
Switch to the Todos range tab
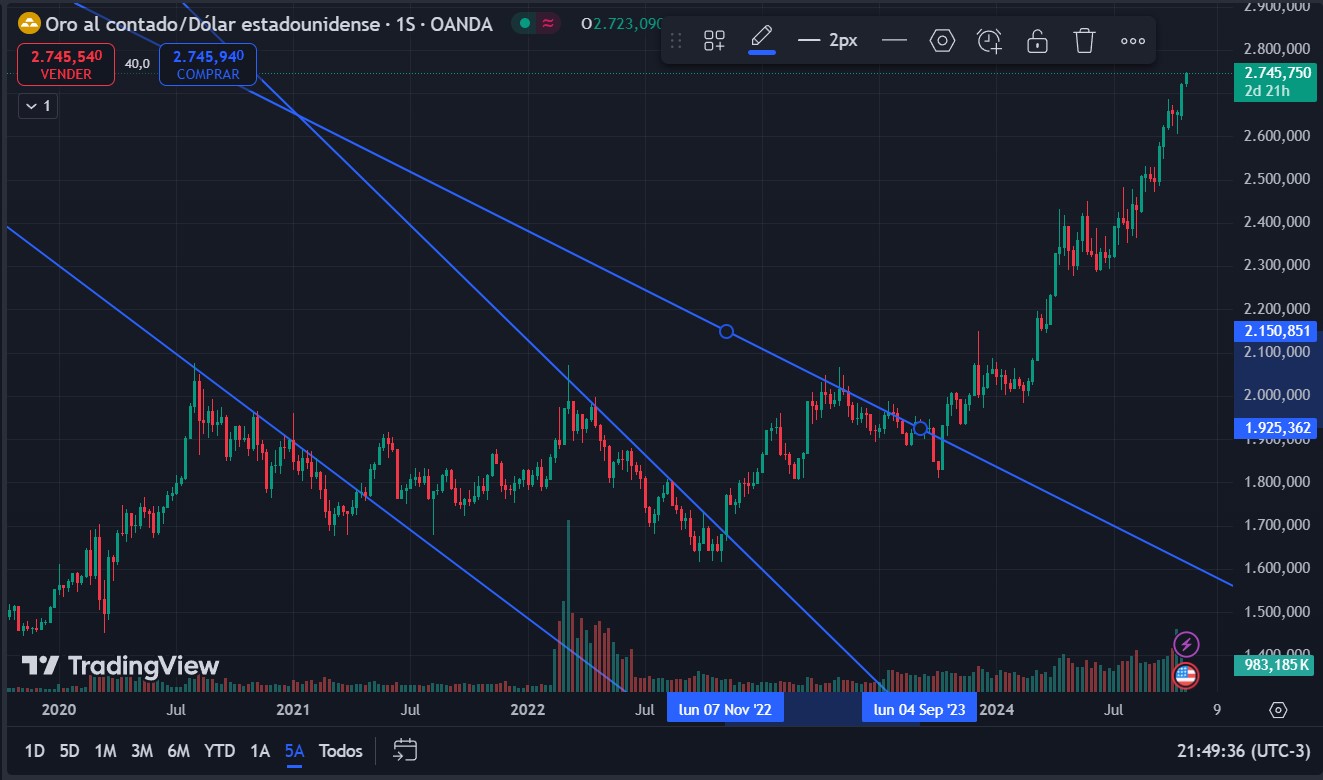340,751
